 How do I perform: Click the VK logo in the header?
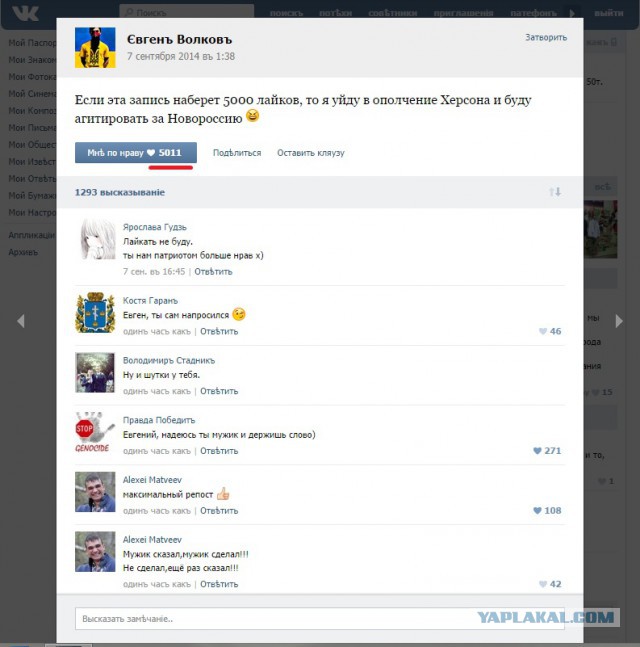25,13
